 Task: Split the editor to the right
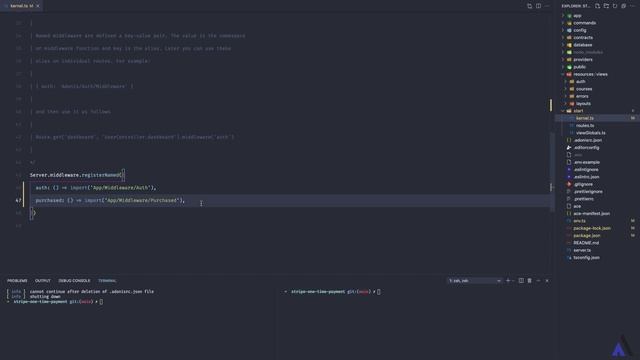(538, 6)
